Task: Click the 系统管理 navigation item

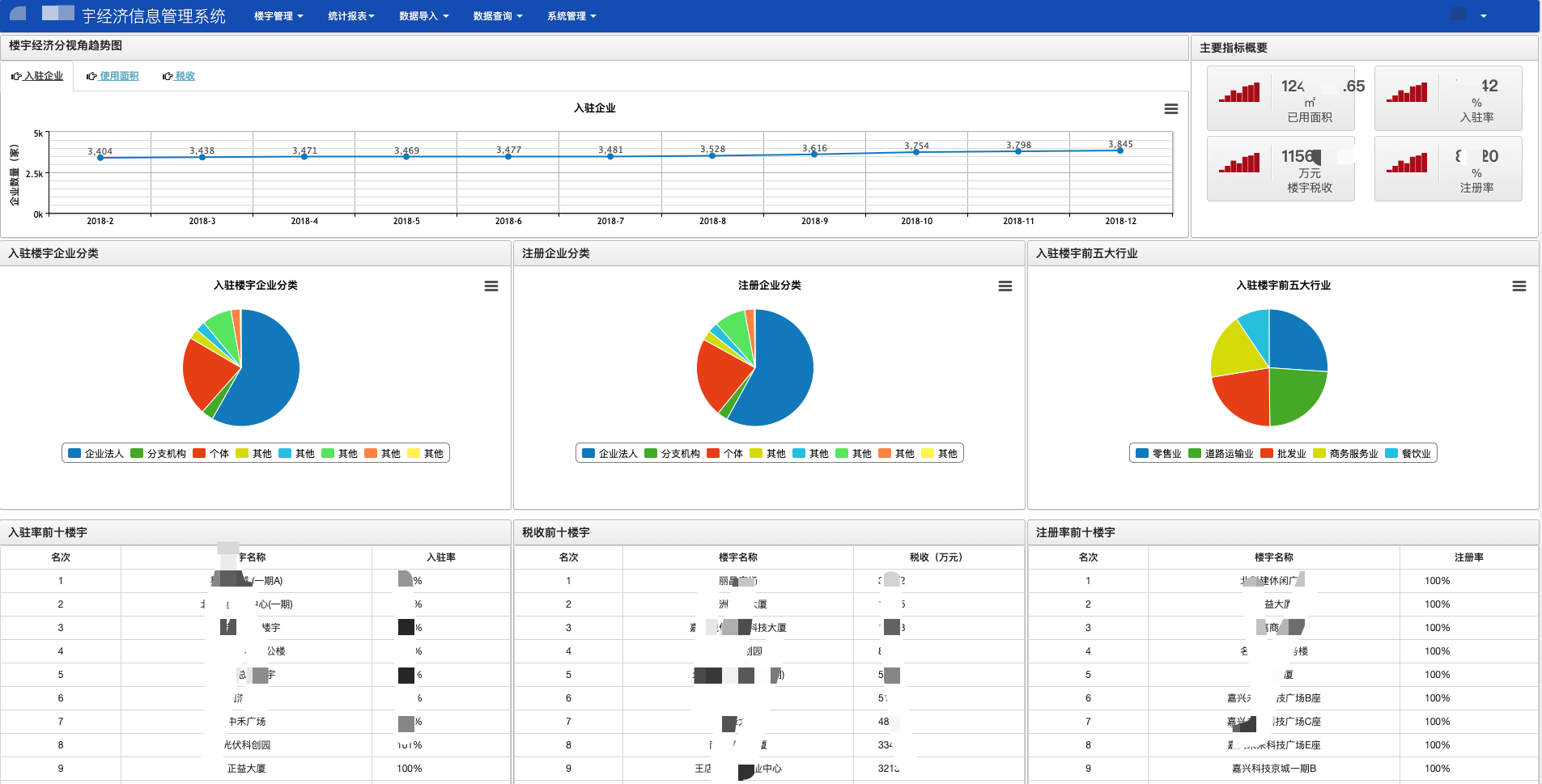Action: coord(571,16)
